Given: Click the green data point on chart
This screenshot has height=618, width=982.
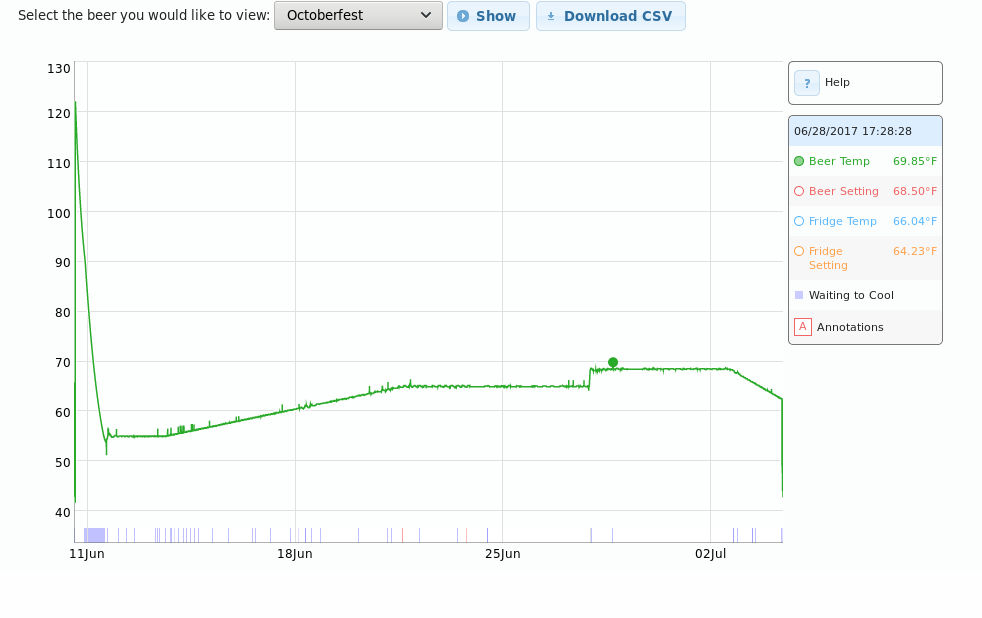Looking at the screenshot, I should point(613,363).
